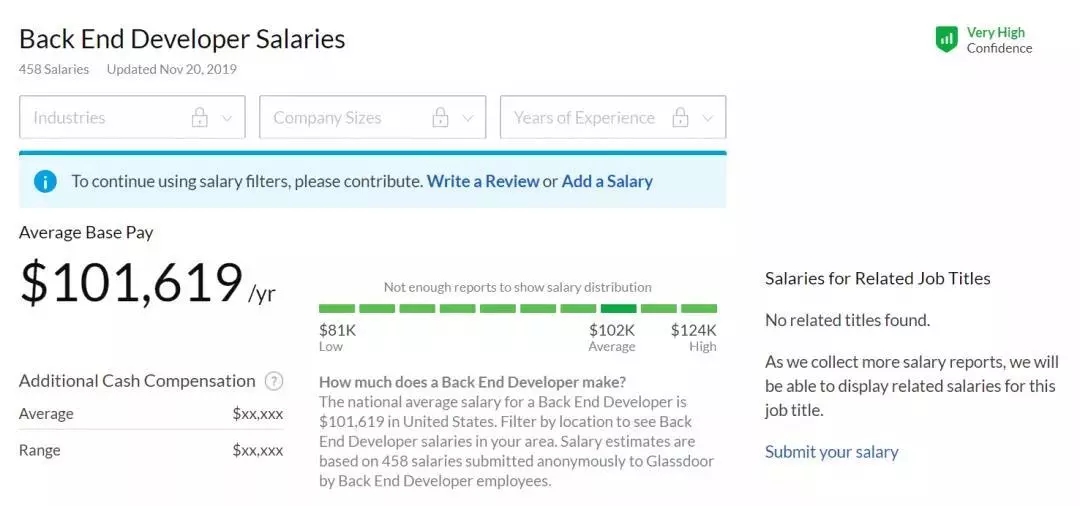Screen dimensions: 1080x506
Task: Click the 458 Salaries count text
Action: [x=54, y=70]
